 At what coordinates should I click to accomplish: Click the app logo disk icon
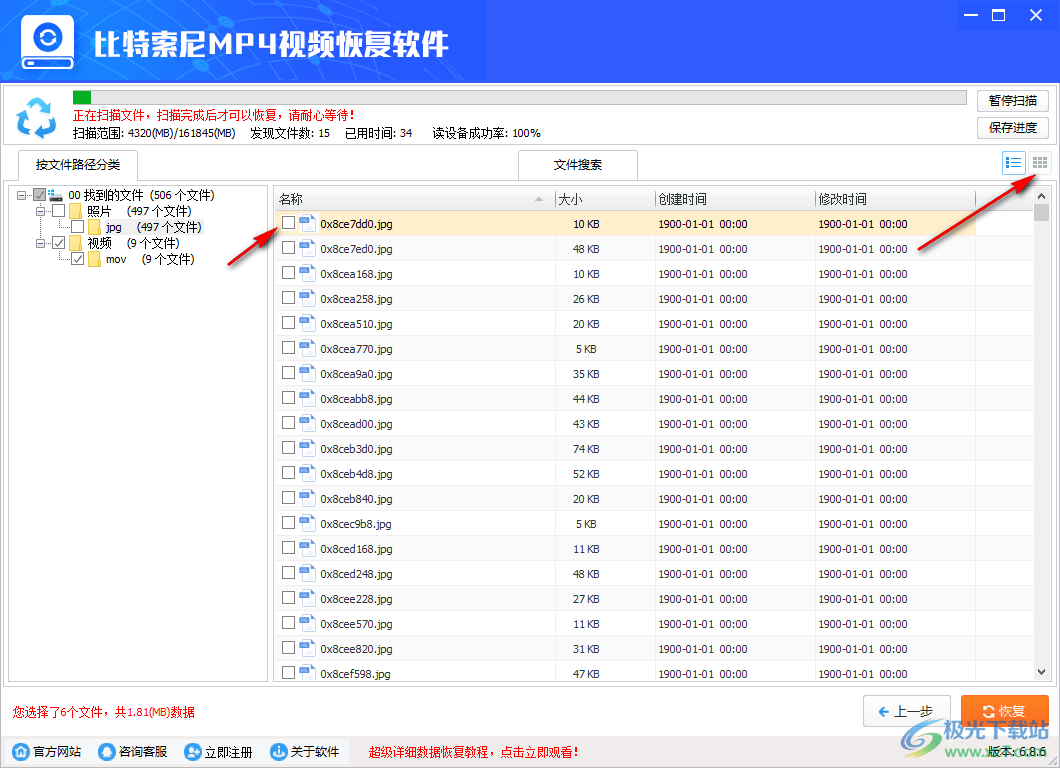click(x=47, y=43)
